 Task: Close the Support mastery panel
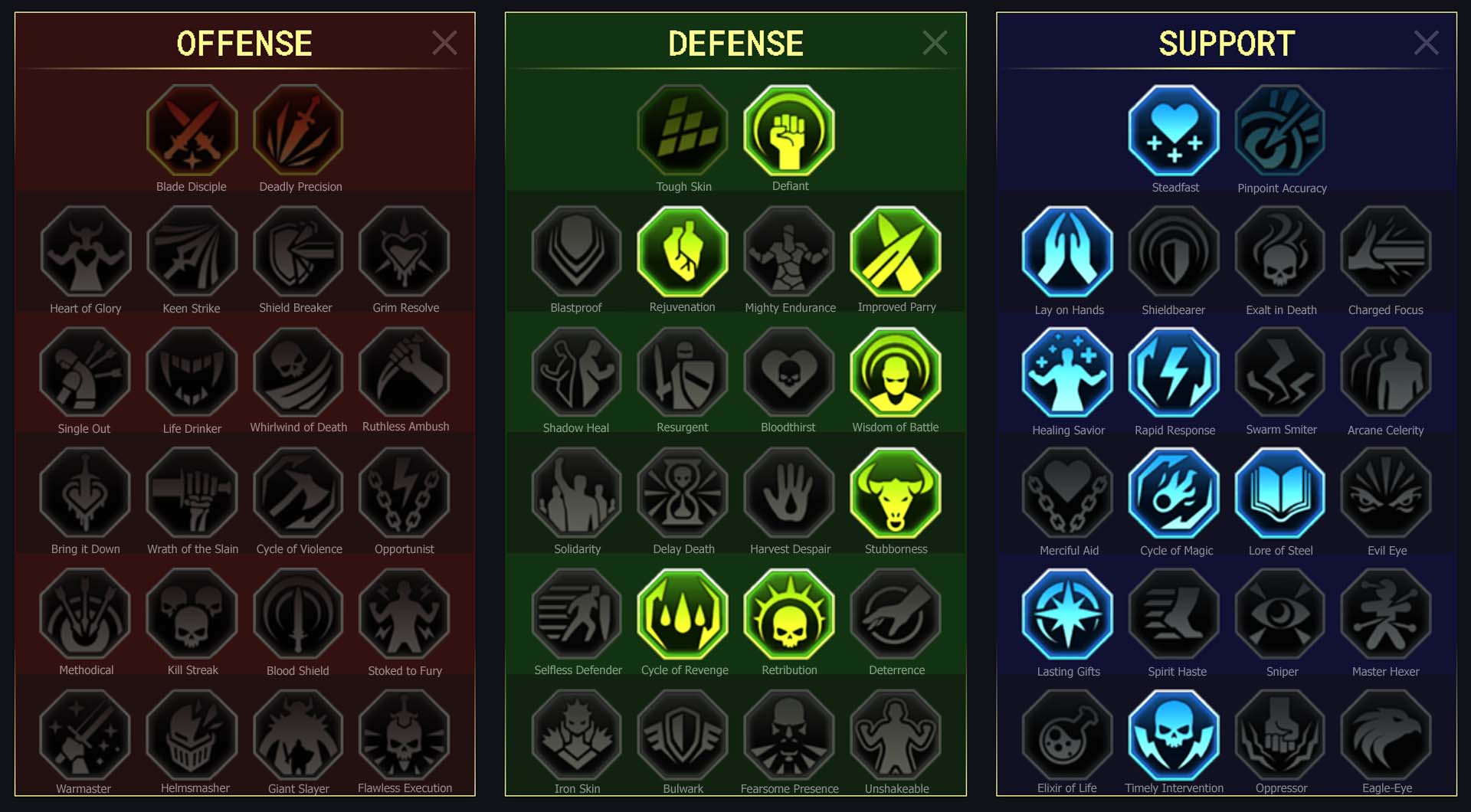coord(1426,43)
